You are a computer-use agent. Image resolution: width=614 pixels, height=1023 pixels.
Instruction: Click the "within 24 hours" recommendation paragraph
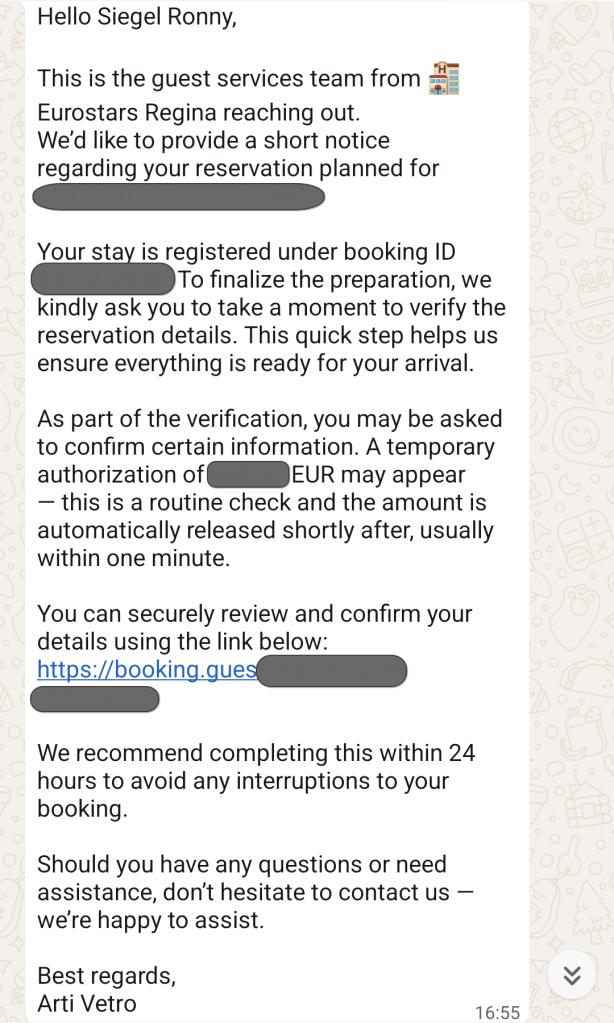[255, 780]
